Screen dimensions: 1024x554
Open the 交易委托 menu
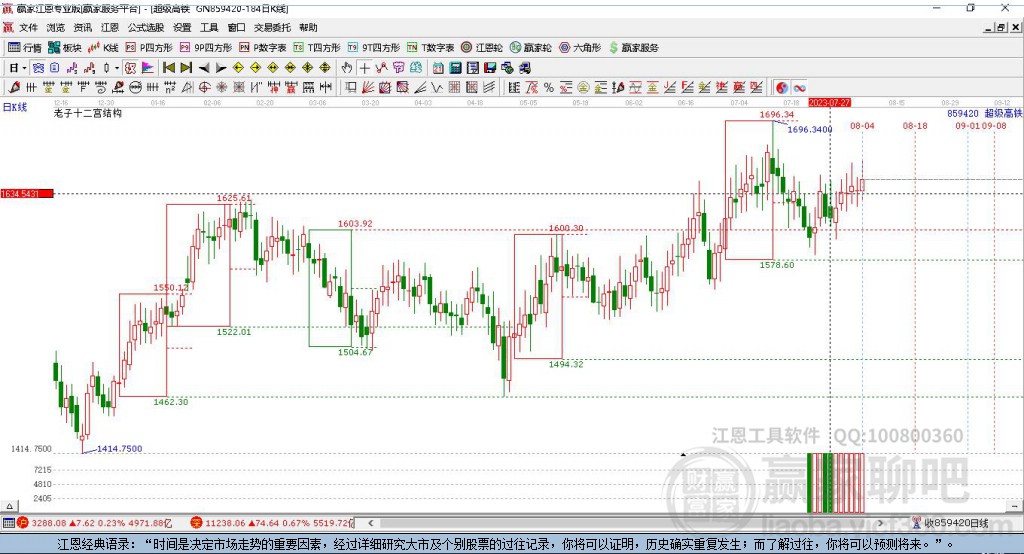coord(272,27)
